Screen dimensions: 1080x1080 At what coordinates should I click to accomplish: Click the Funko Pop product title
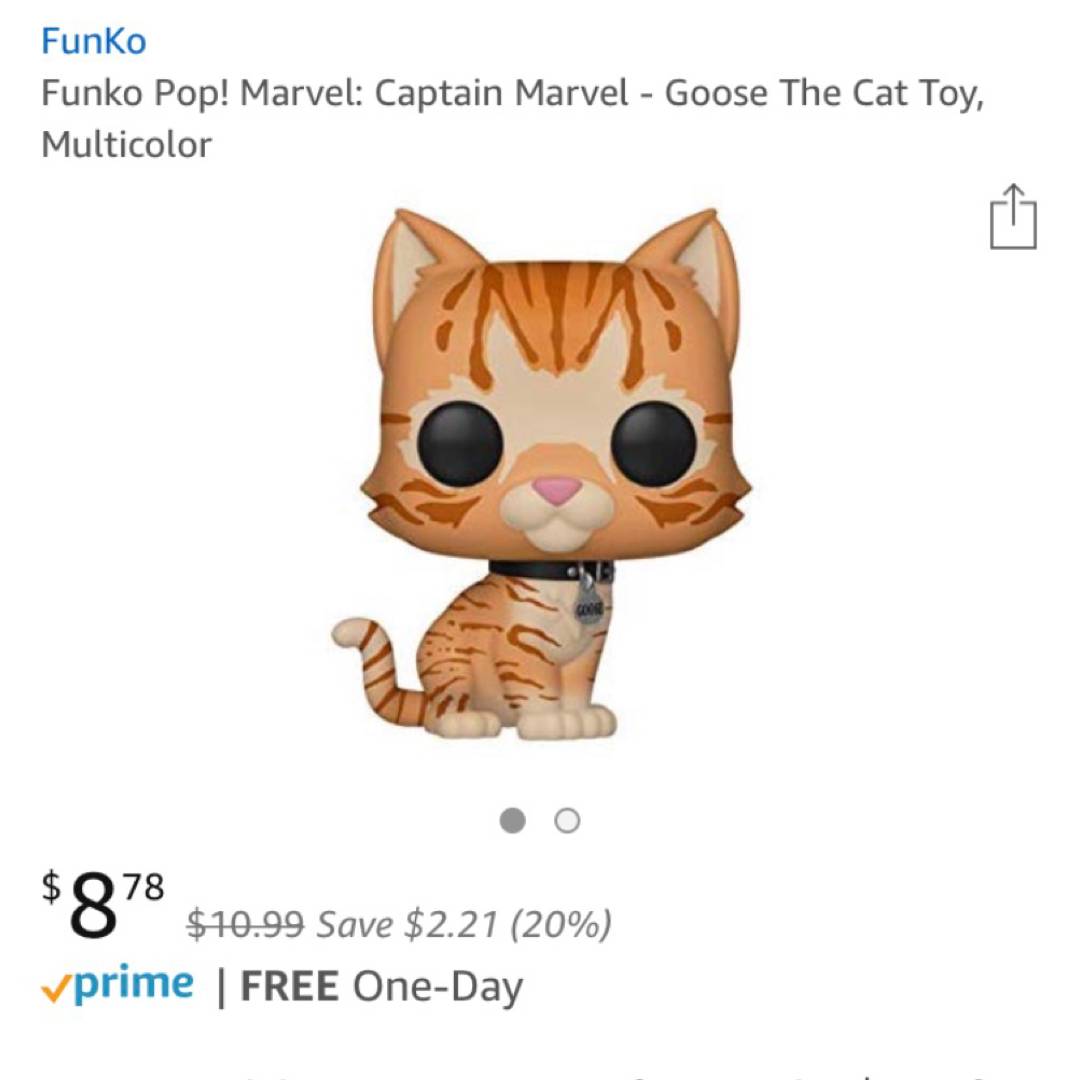tap(512, 94)
